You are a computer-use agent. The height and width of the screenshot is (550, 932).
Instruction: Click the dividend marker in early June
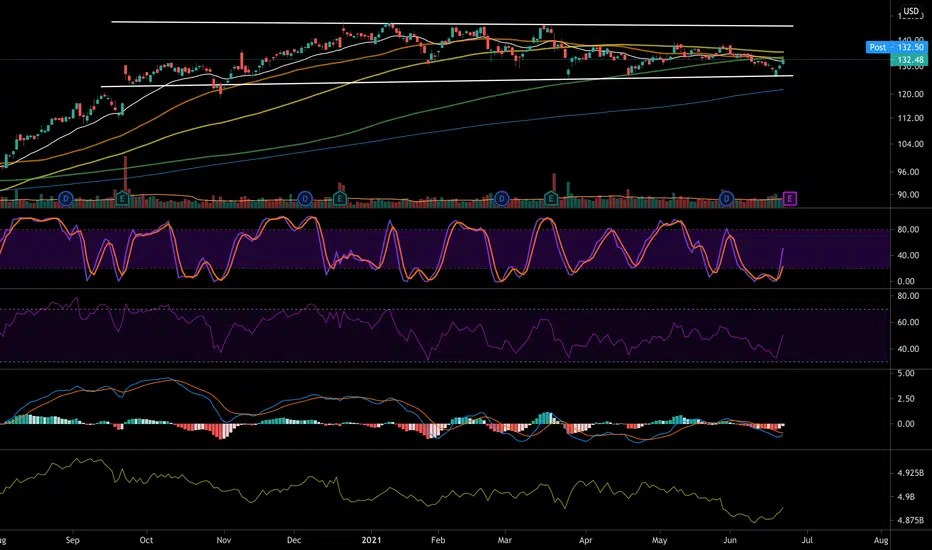726,198
